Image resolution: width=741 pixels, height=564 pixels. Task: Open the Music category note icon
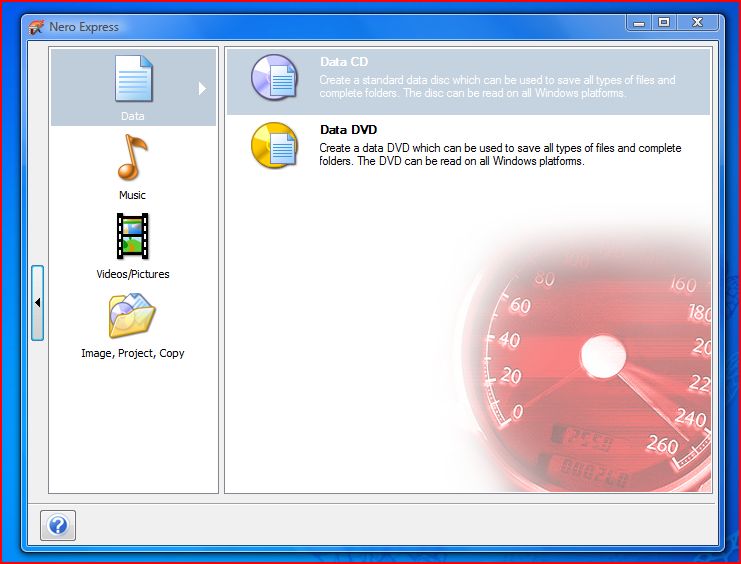tap(133, 157)
